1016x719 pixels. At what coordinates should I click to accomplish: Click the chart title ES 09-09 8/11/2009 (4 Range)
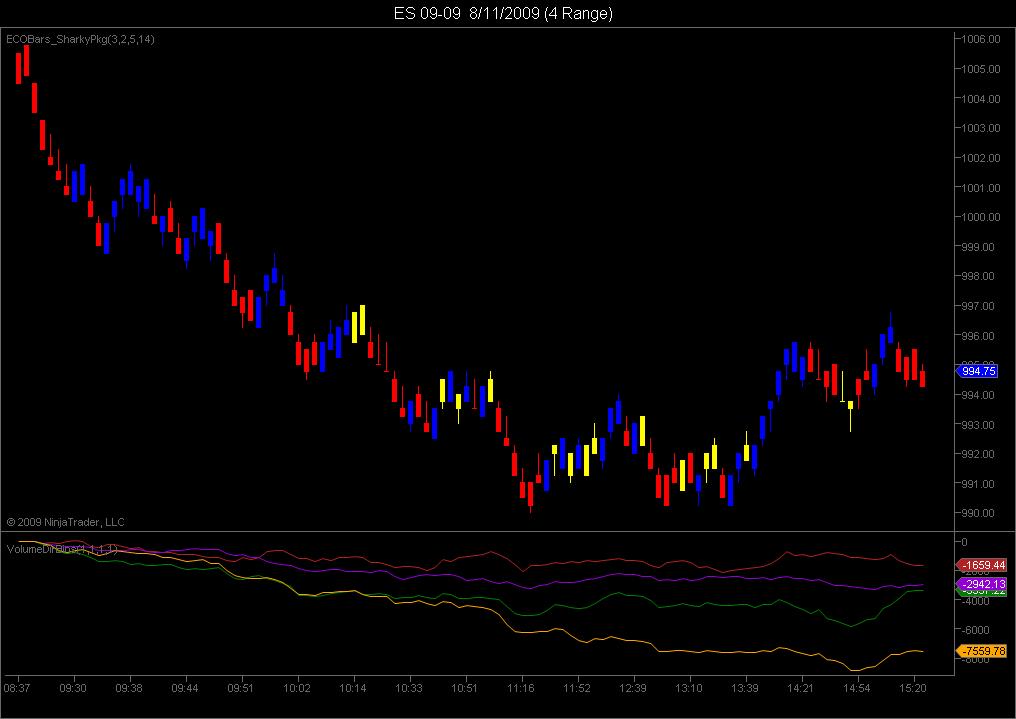pyautogui.click(x=503, y=14)
